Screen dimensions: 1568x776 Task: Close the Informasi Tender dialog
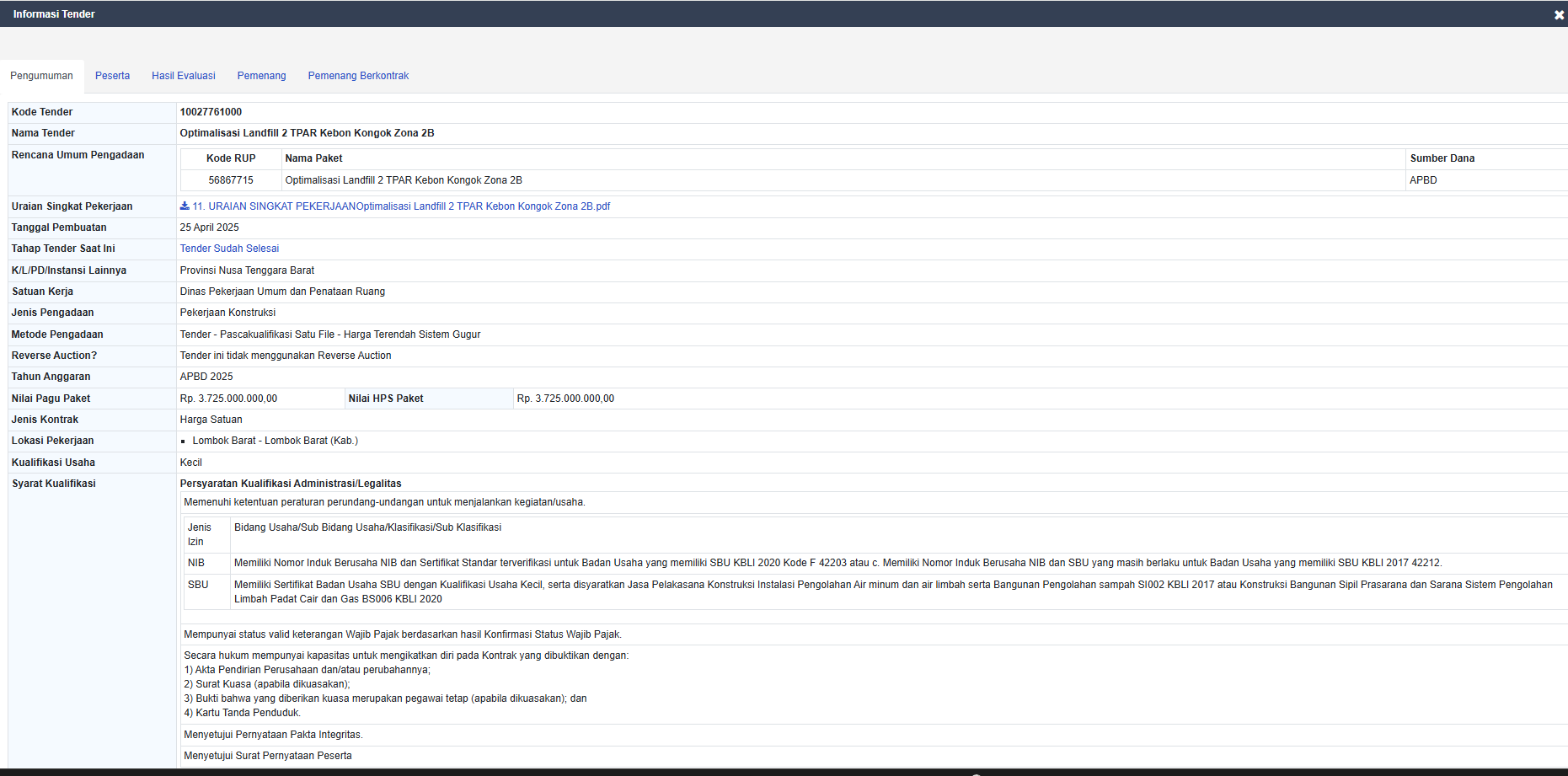tap(1558, 15)
